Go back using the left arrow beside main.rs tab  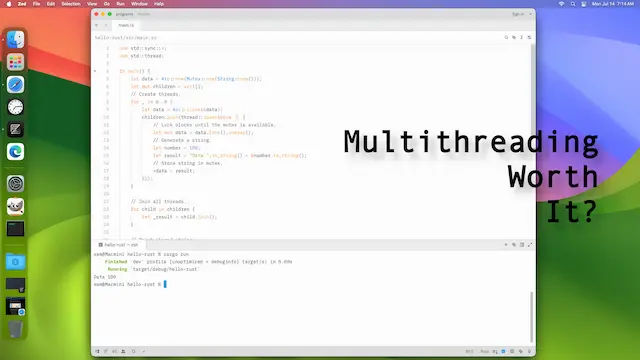pos(97,25)
